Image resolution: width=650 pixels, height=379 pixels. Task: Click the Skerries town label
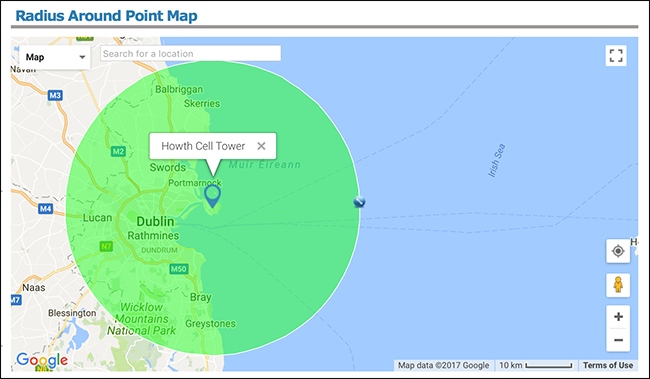point(202,103)
